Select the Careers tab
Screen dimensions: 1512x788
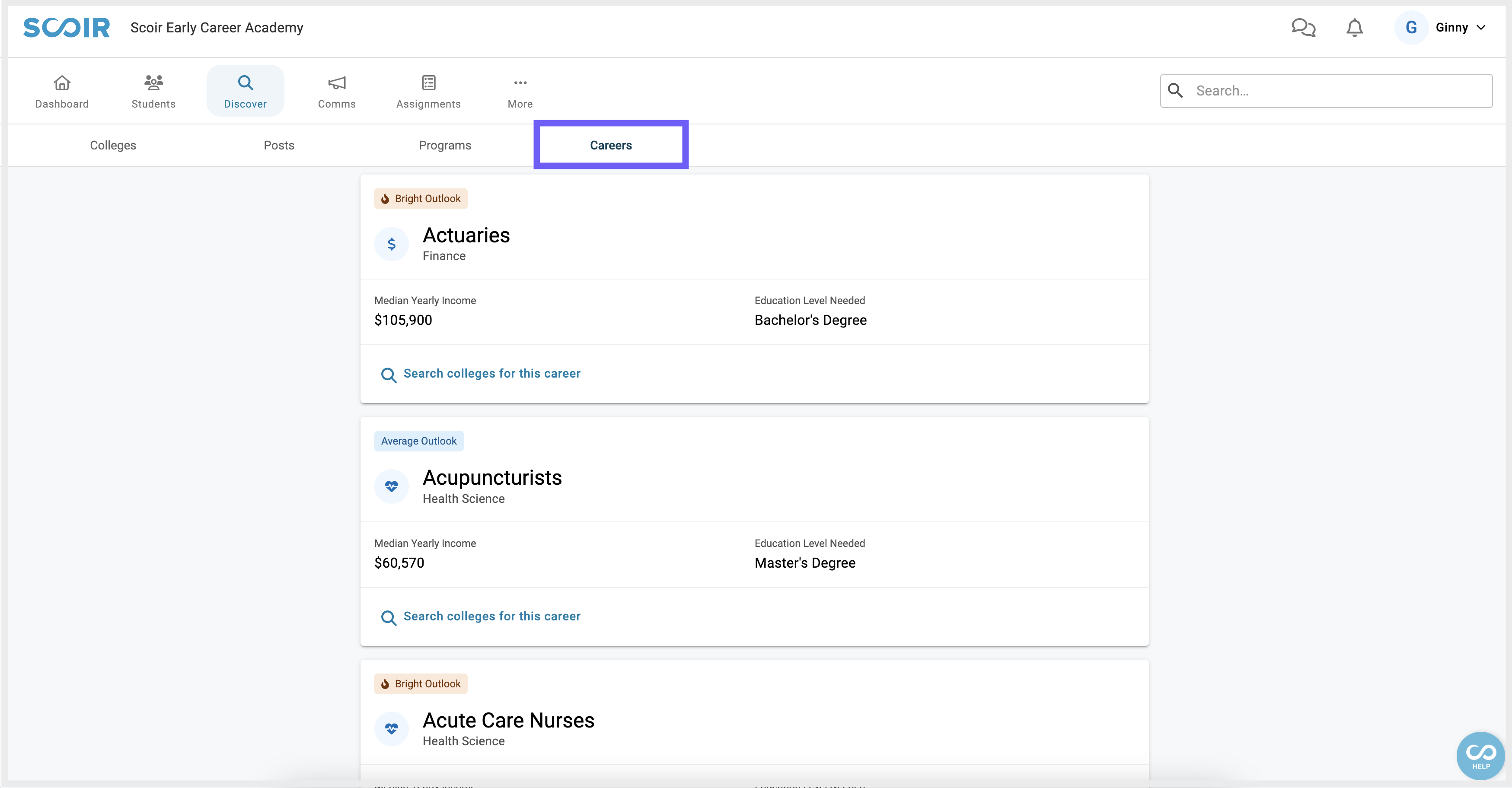pos(611,146)
